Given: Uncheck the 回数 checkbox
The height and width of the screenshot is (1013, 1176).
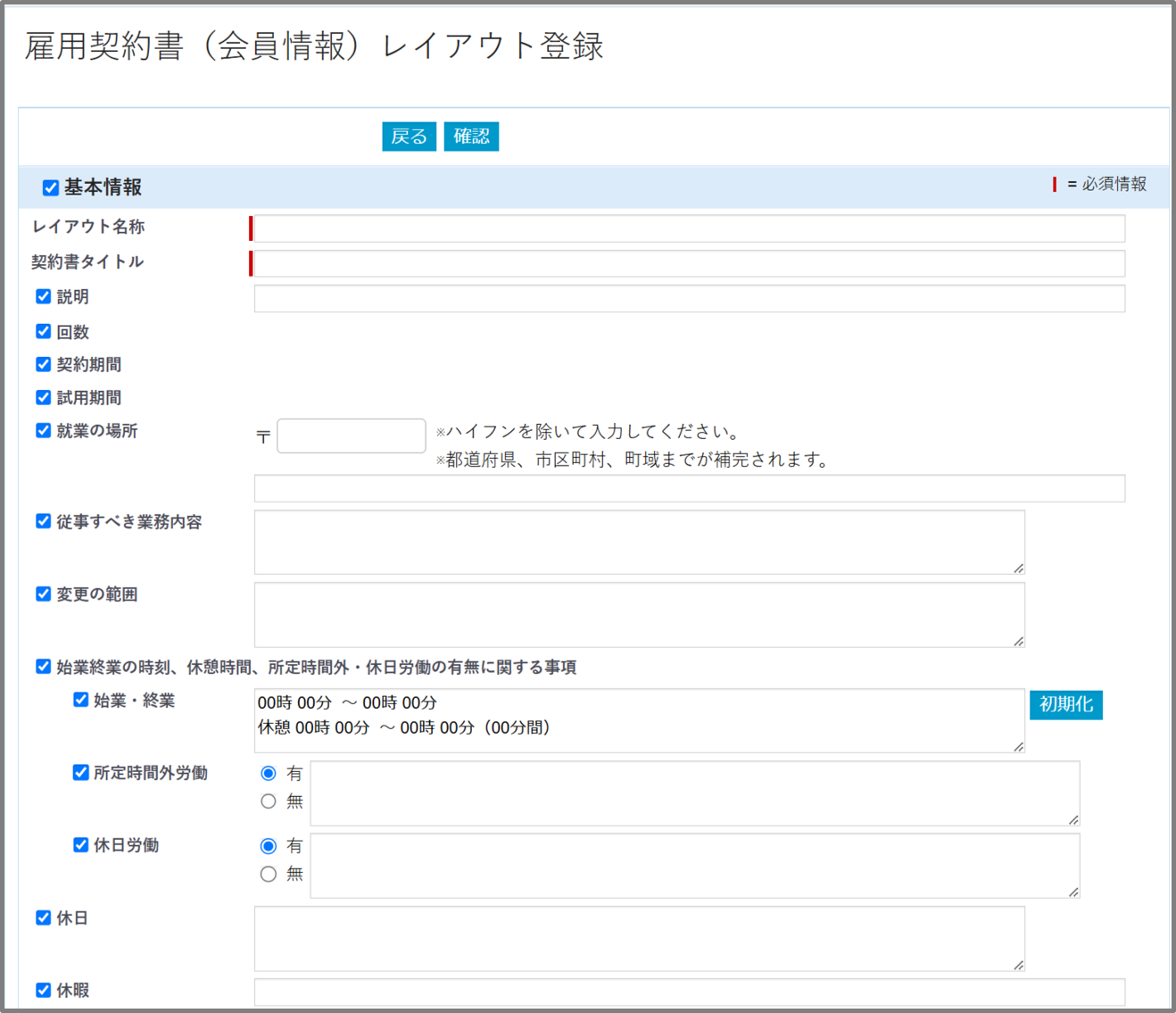Looking at the screenshot, I should pyautogui.click(x=43, y=331).
